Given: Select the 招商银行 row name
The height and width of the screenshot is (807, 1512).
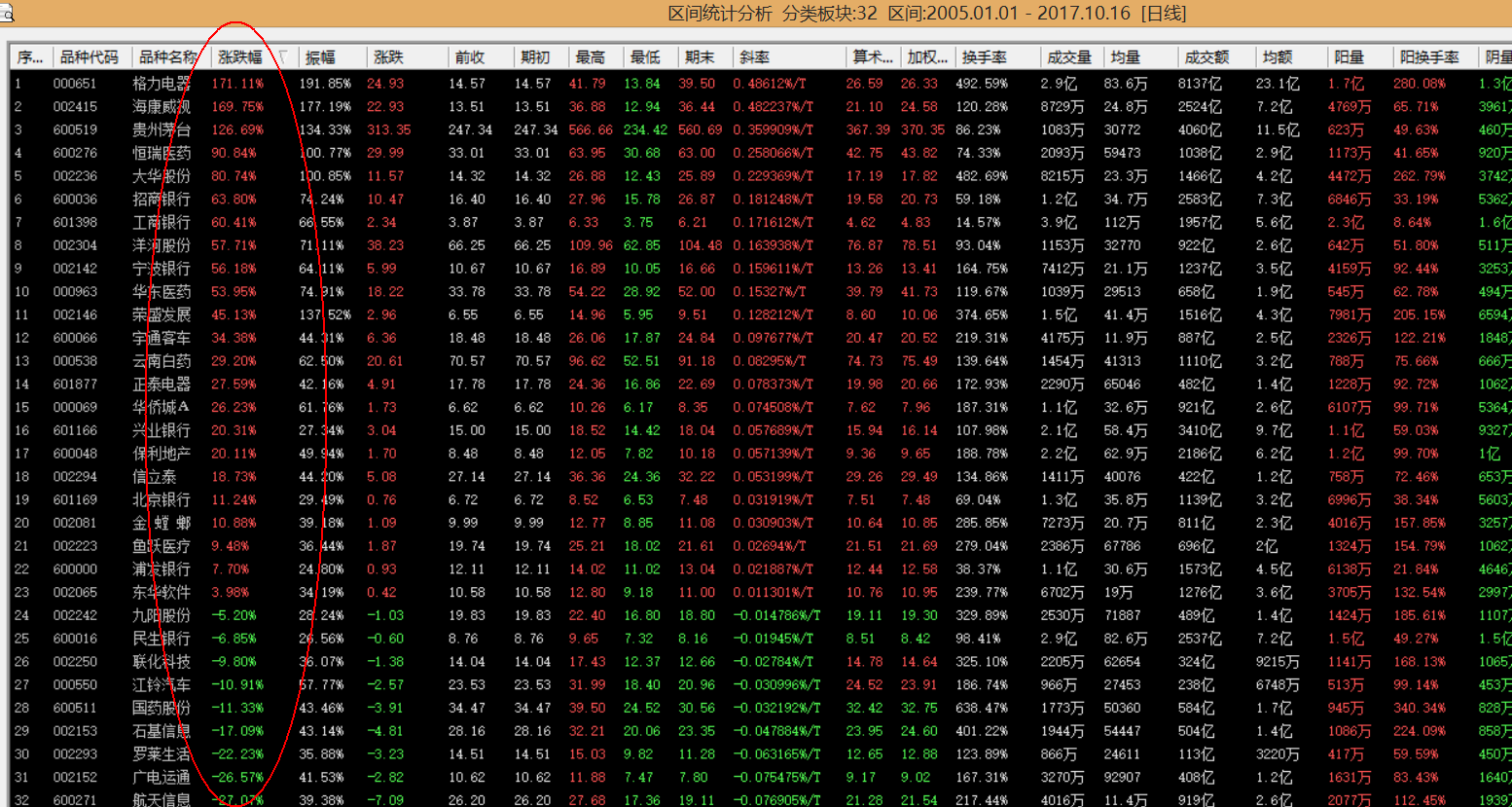Looking at the screenshot, I should click(162, 200).
